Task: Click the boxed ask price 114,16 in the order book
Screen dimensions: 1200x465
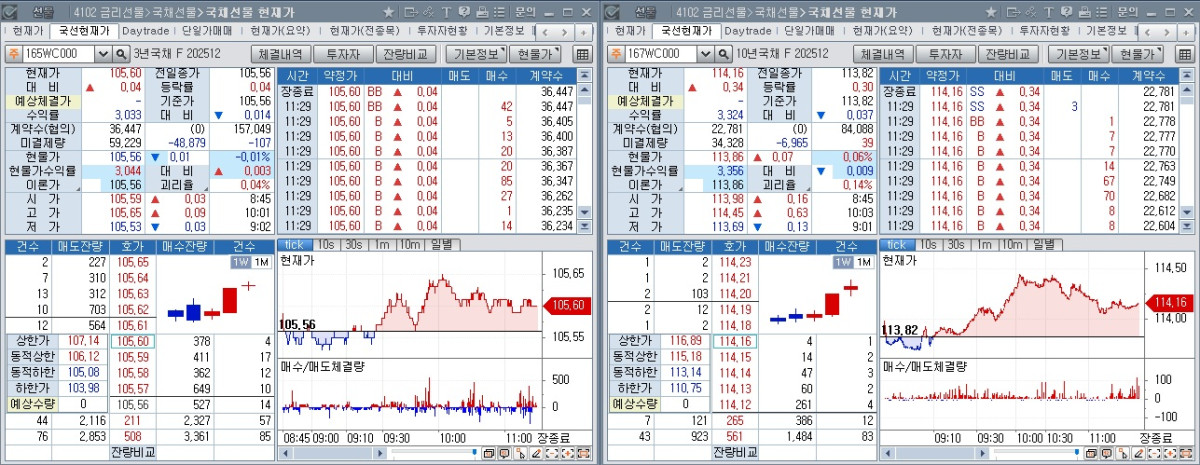Action: [x=733, y=341]
